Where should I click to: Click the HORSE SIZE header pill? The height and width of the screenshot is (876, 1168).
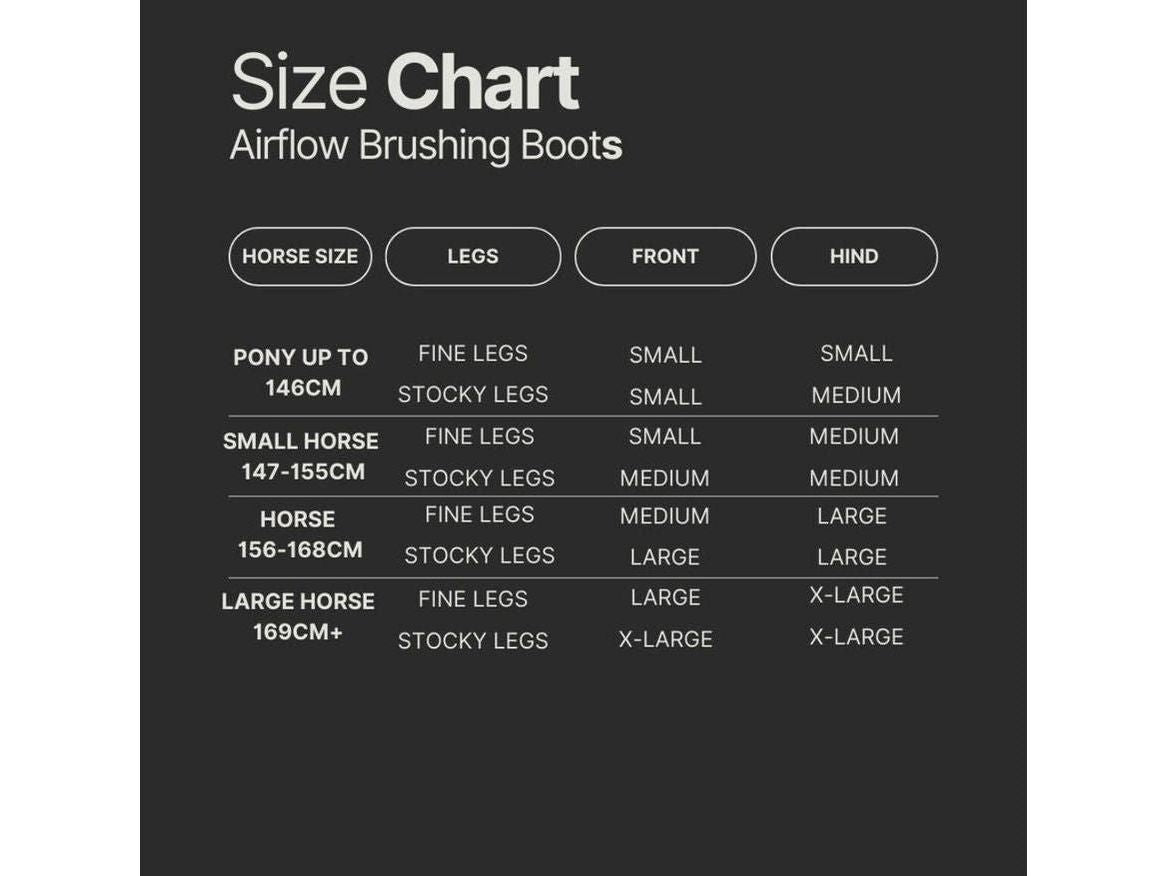coord(300,257)
